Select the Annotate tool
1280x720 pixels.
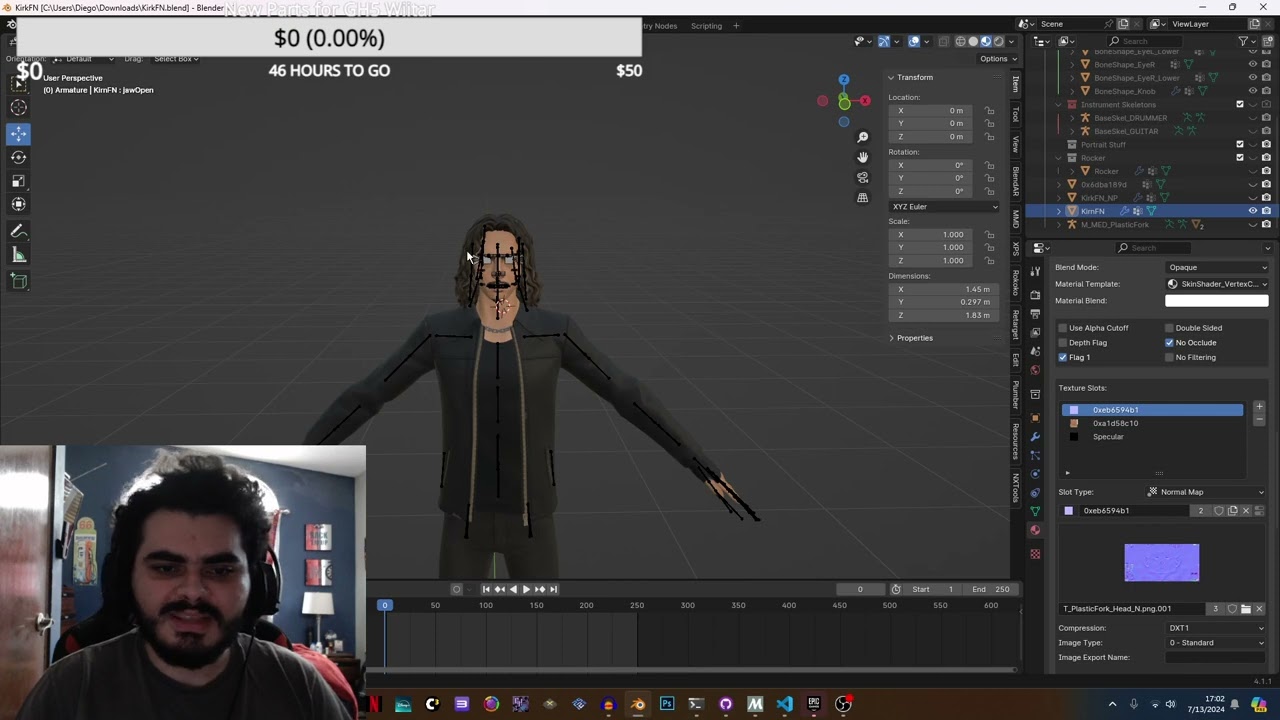[19, 231]
